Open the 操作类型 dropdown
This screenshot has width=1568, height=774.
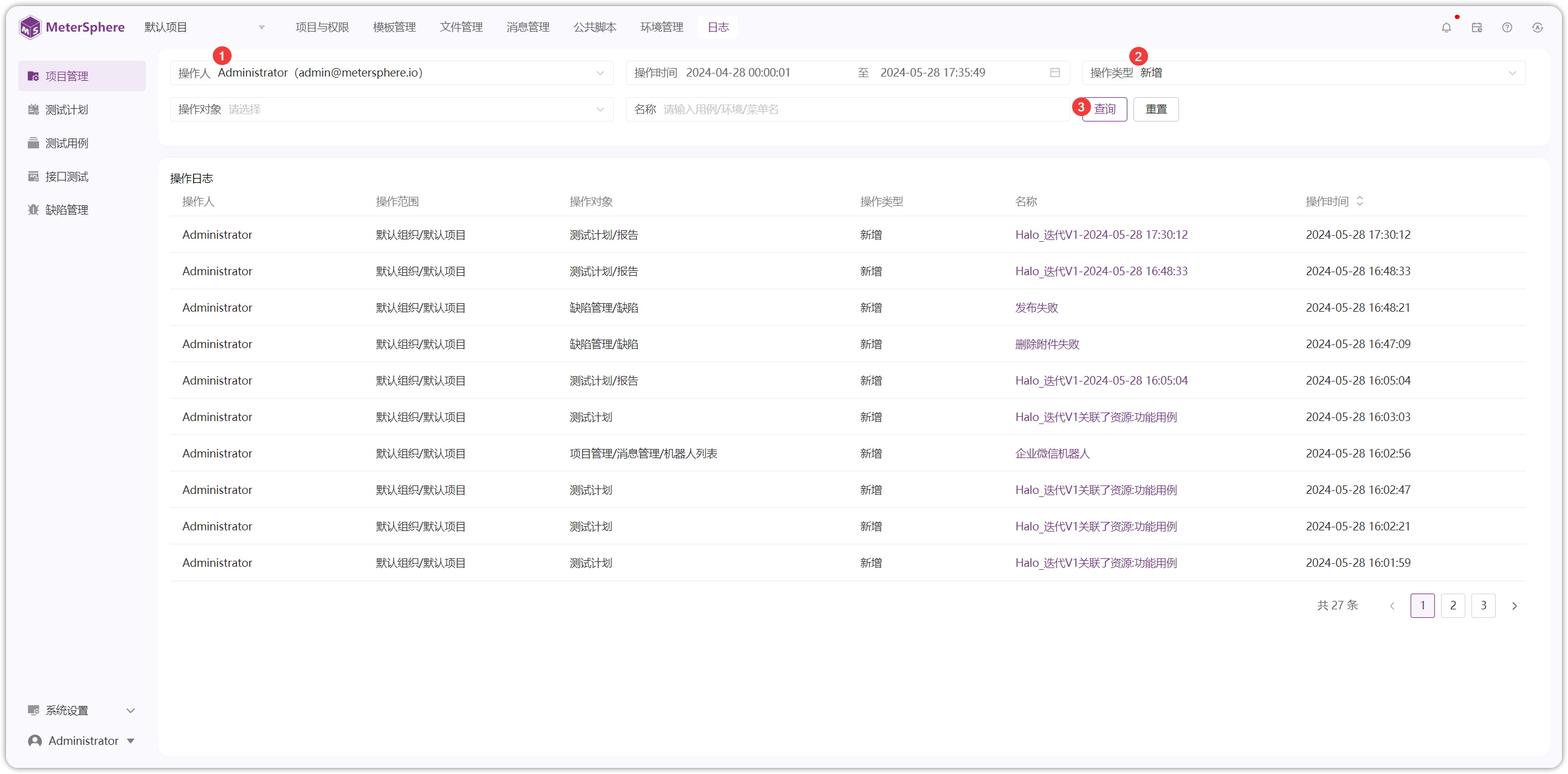(x=1304, y=73)
